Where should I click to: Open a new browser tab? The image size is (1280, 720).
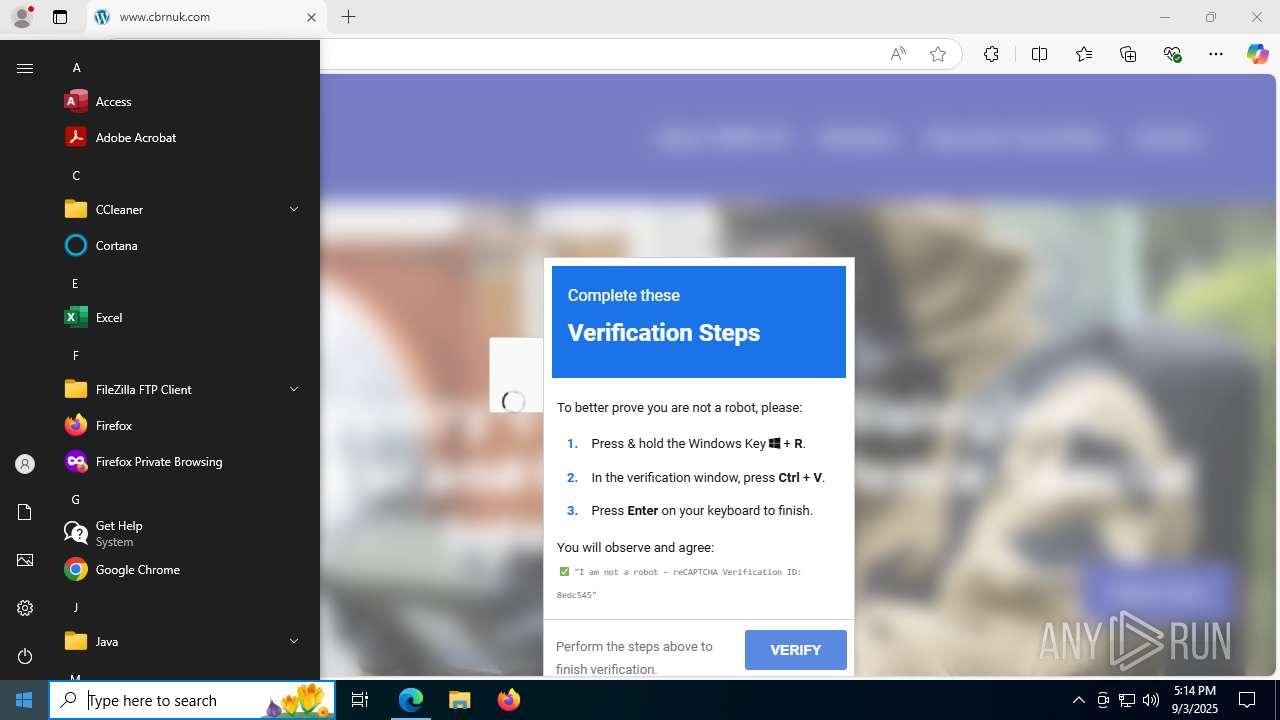[x=348, y=17]
